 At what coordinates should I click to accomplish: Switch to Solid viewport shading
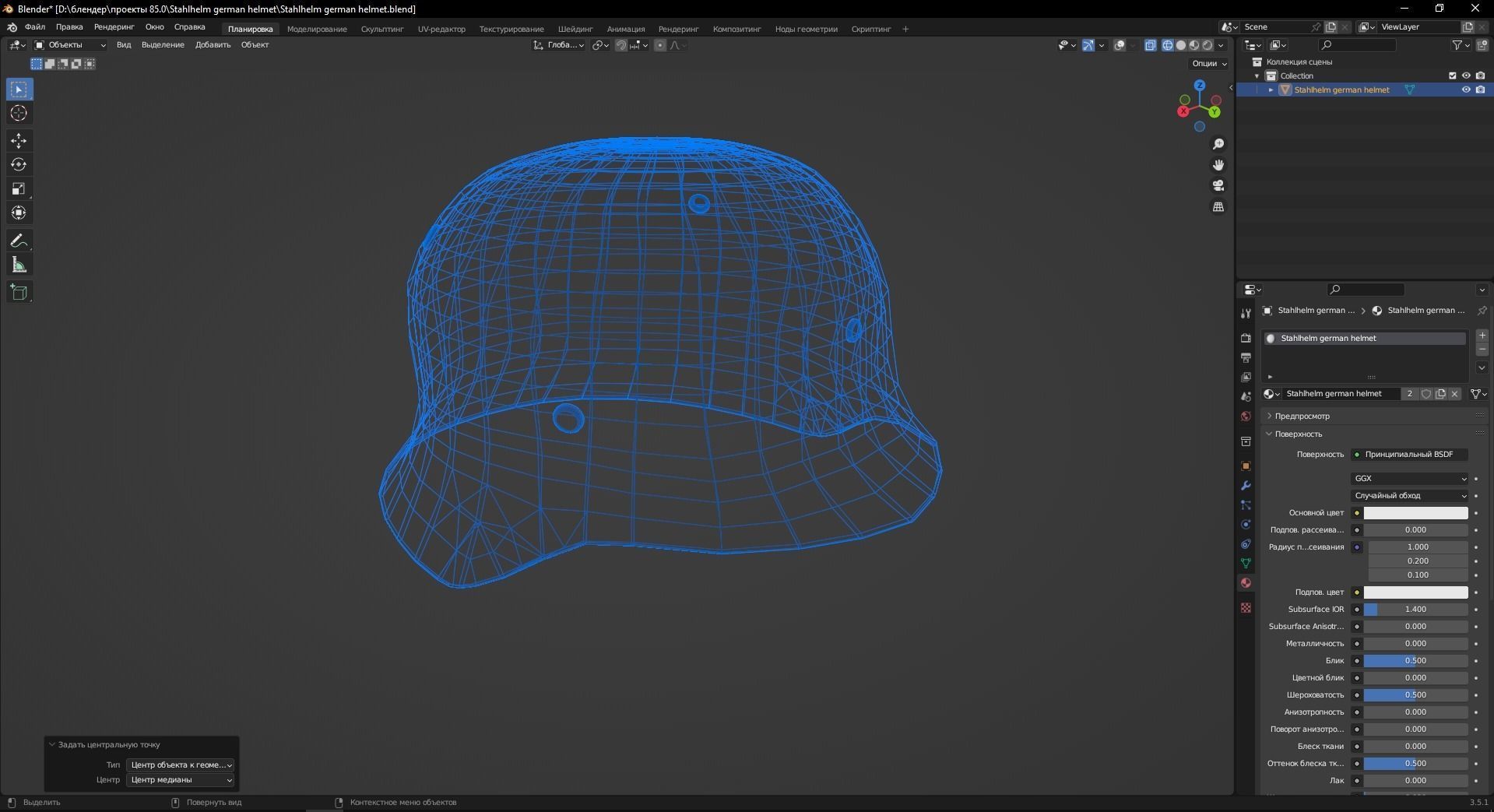click(x=1181, y=45)
